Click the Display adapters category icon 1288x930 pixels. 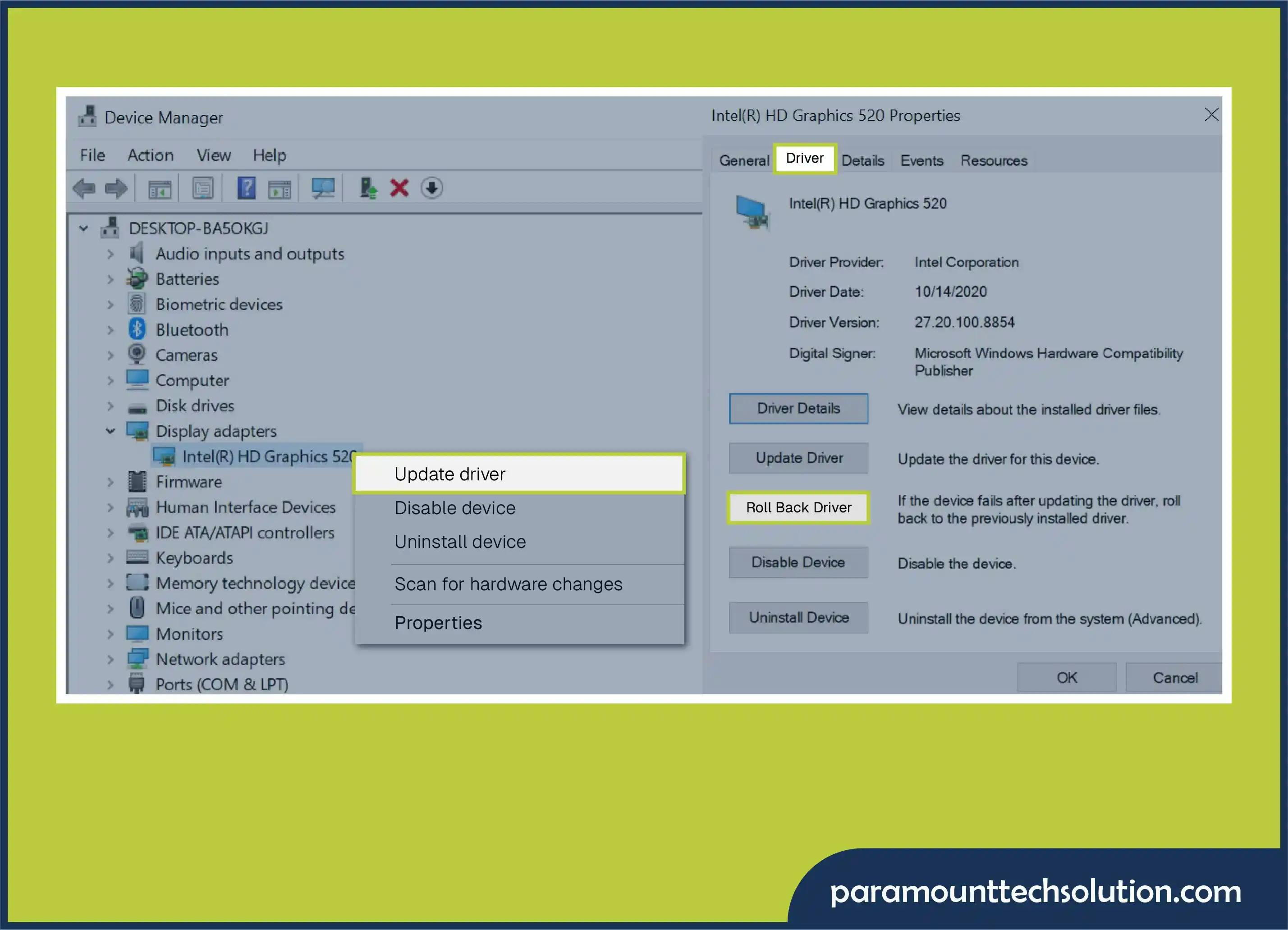pyautogui.click(x=137, y=431)
